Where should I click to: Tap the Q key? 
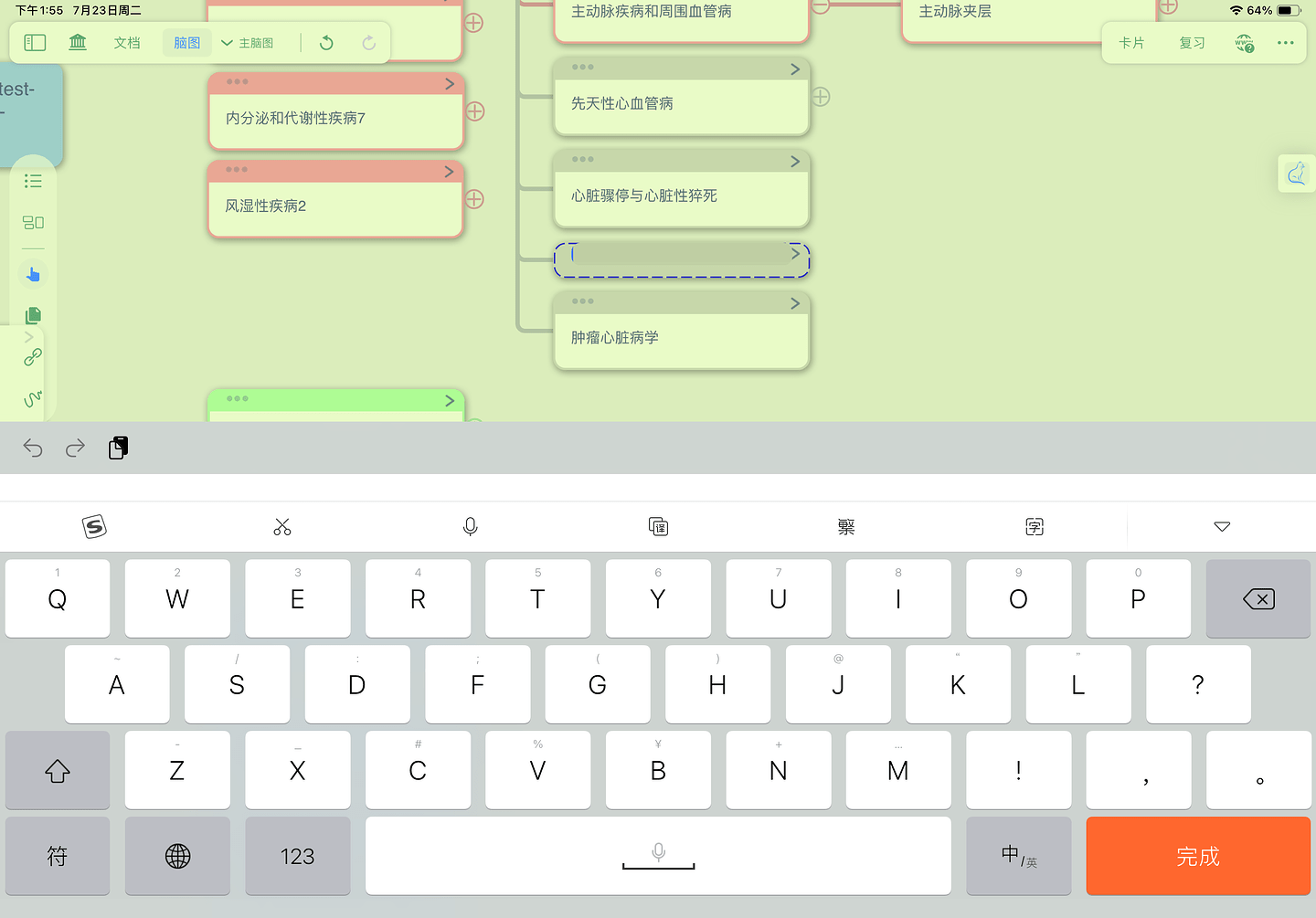point(58,599)
